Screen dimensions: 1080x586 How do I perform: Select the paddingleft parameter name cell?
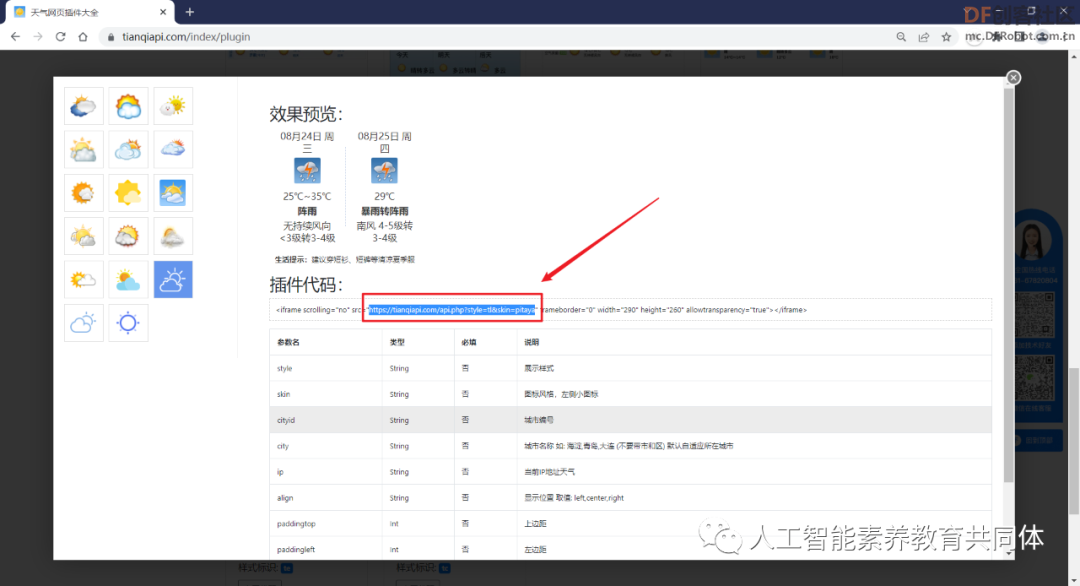point(296,550)
